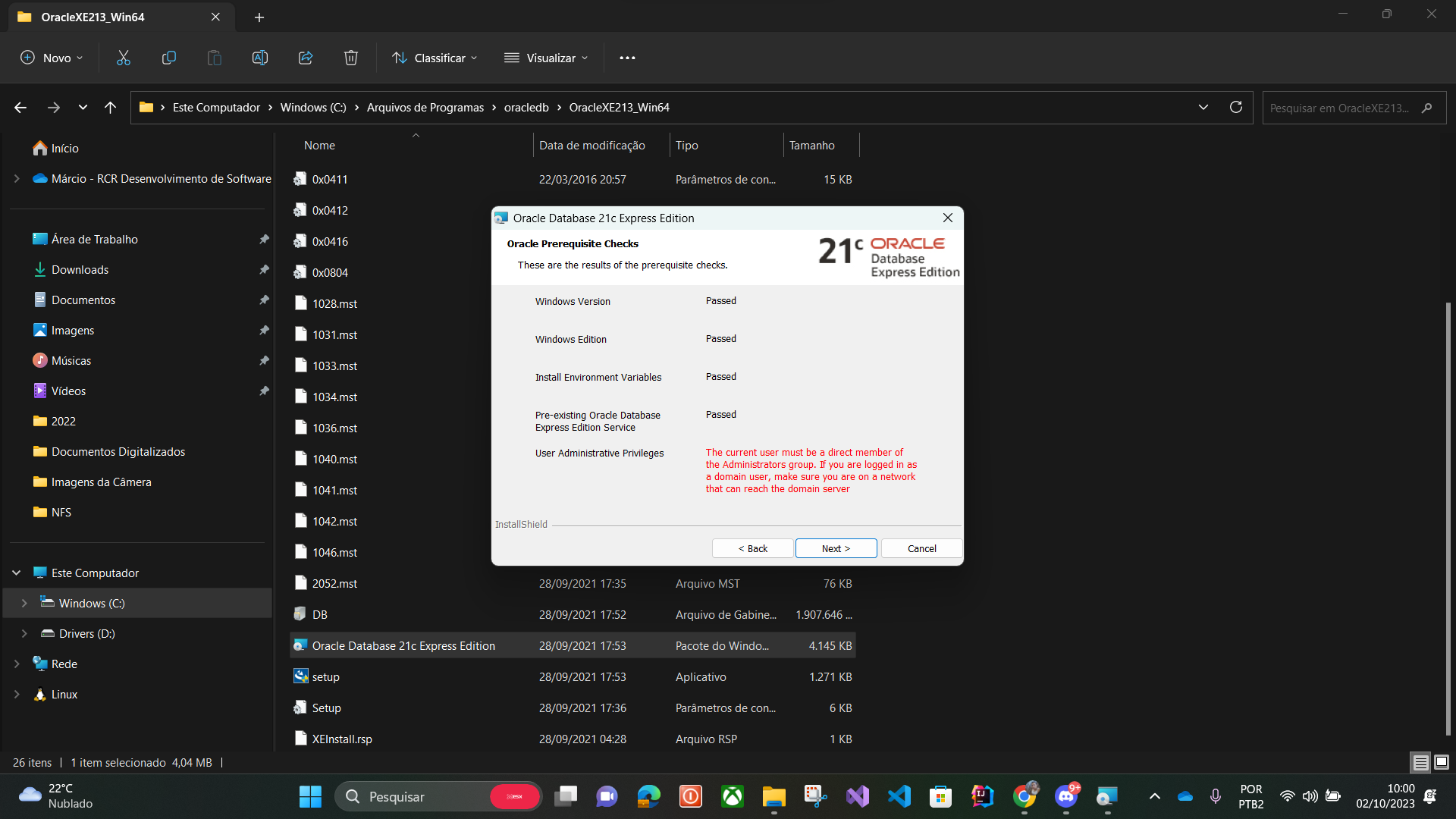The image size is (1456, 819).
Task: Click the OneDrive tray icon
Action: point(1185,796)
